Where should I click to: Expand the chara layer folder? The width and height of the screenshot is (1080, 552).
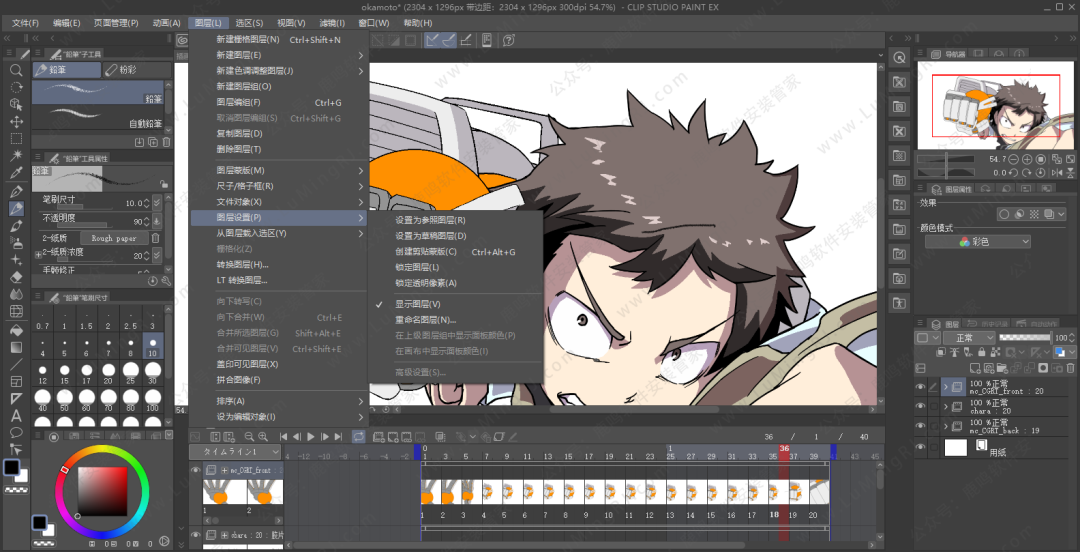point(946,407)
